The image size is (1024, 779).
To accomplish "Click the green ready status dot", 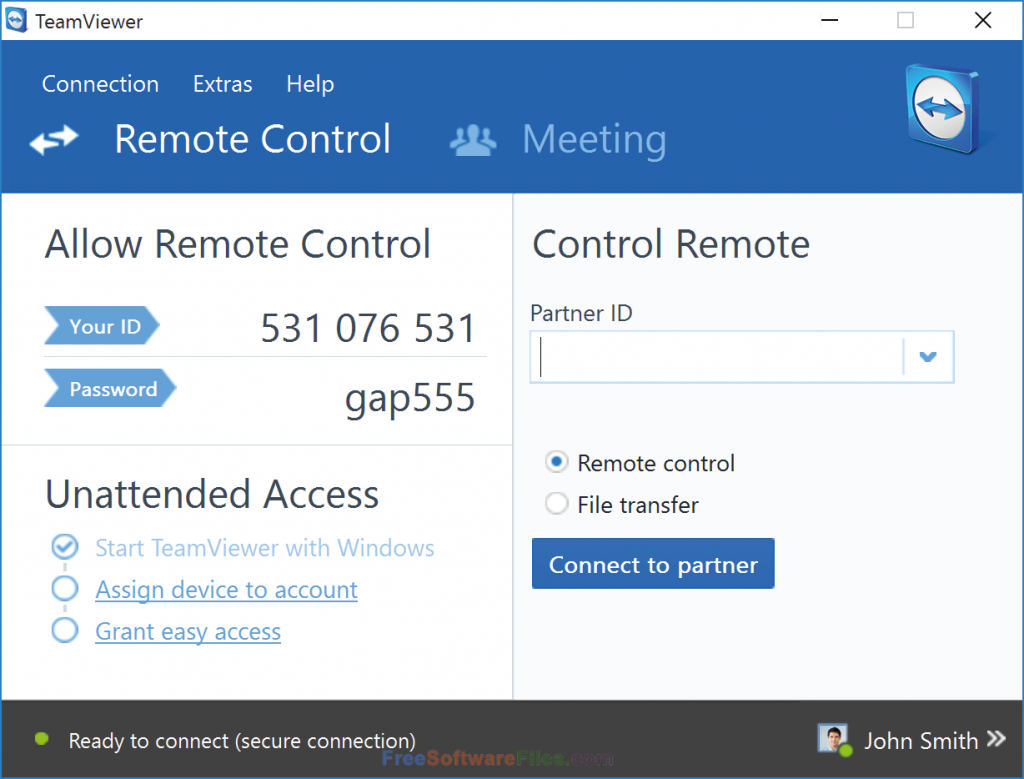I will click(x=39, y=740).
